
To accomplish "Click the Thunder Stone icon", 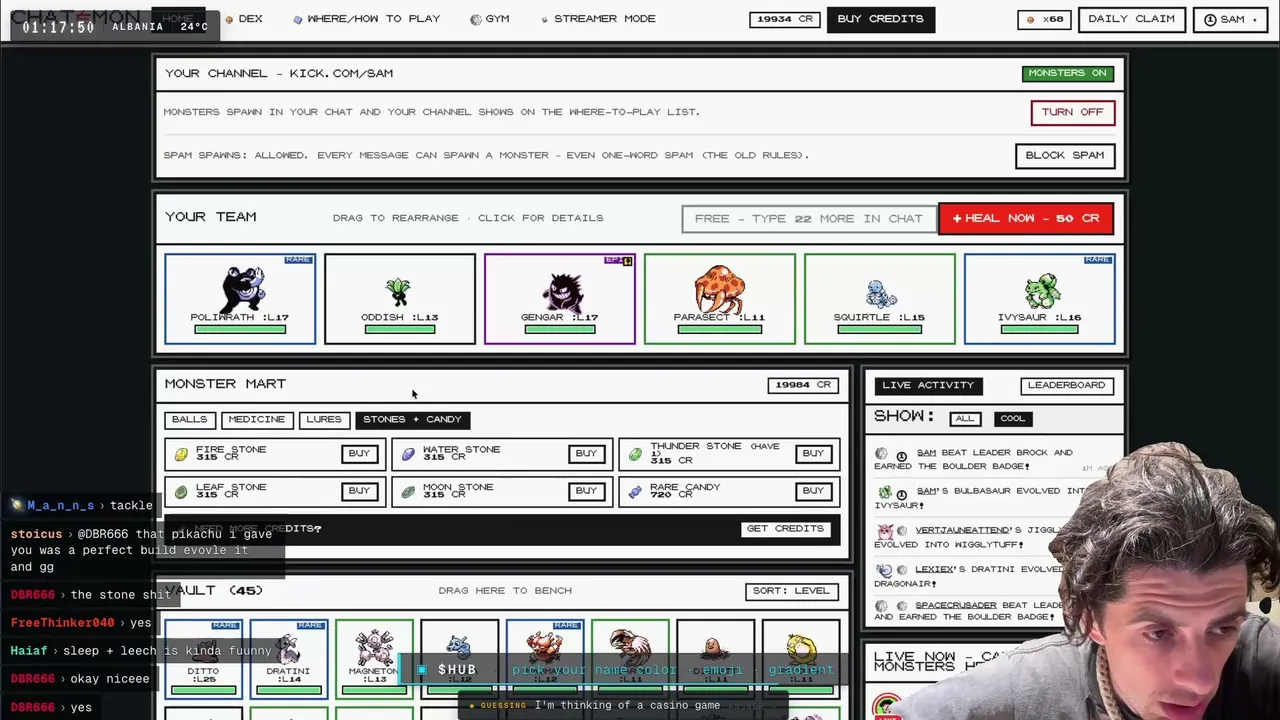I will (x=635, y=454).
